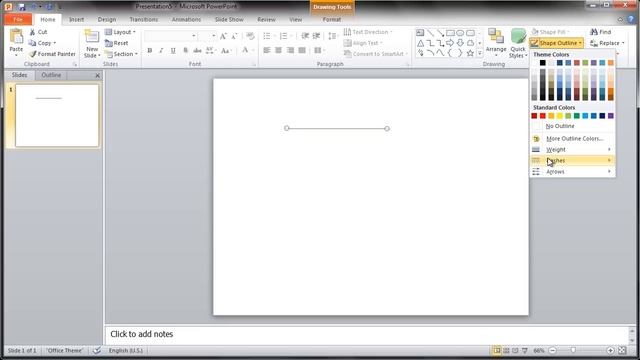Image resolution: width=640 pixels, height=360 pixels.
Task: Select the Right Arrow shape
Action: [x=450, y=43]
